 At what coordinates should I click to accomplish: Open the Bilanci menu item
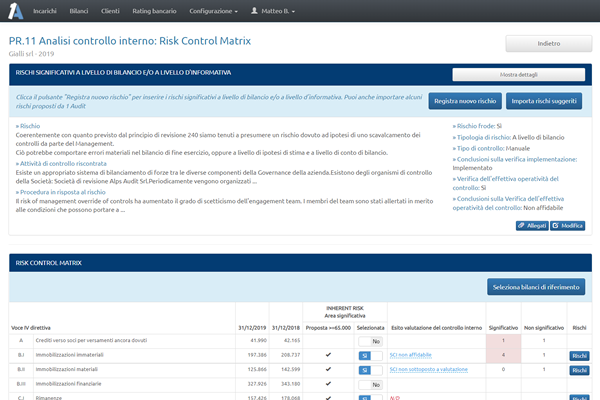tap(79, 11)
